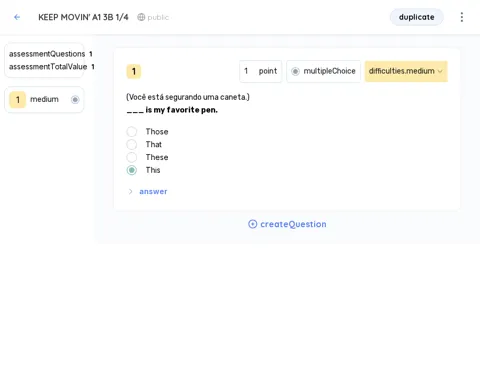Viewport: 480px width, 384px height.
Task: Click the duplicate button
Action: click(x=417, y=17)
